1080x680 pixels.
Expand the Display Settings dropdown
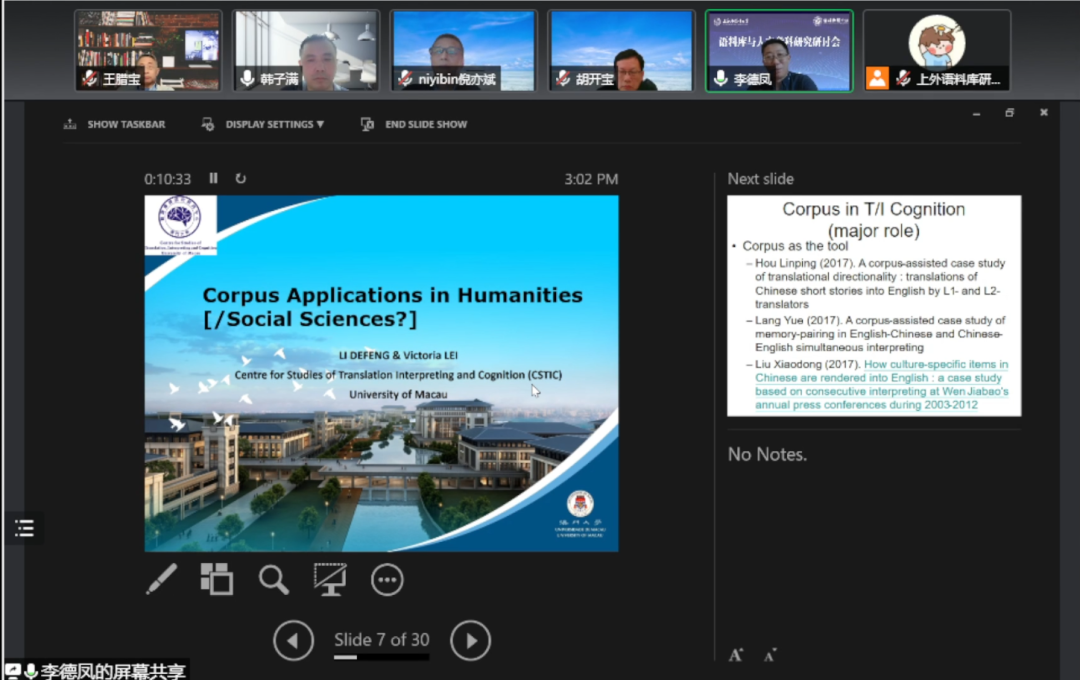coord(264,125)
